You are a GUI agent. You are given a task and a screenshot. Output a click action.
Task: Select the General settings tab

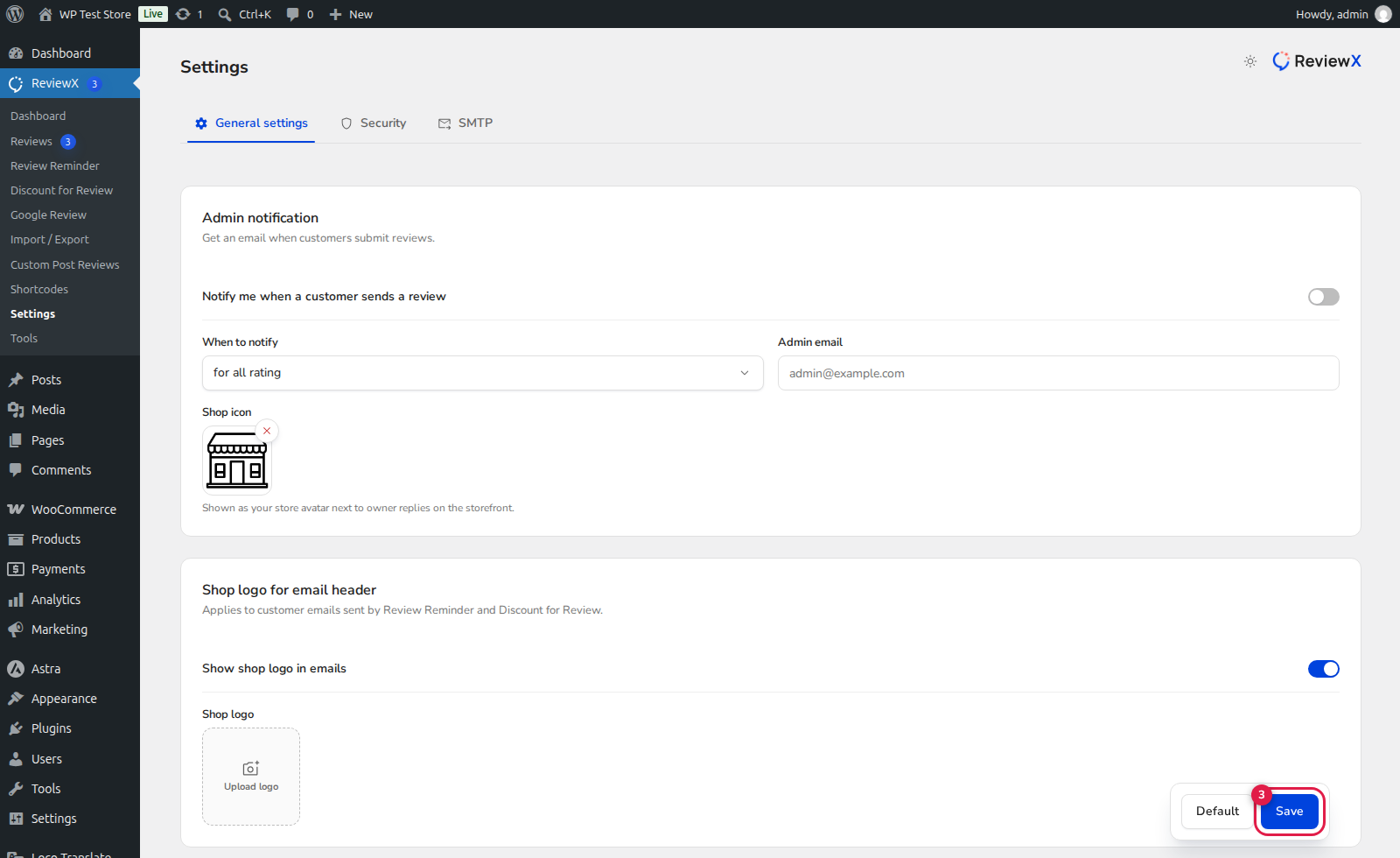[252, 123]
